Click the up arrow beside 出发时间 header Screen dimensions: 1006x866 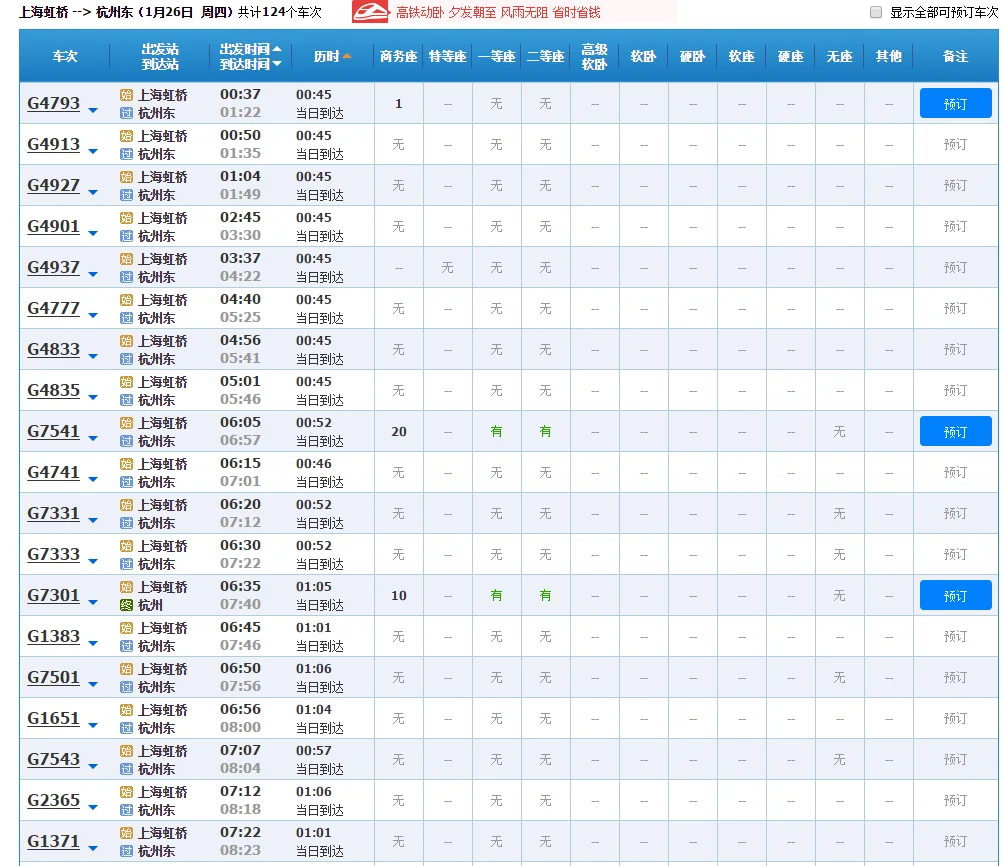(277, 49)
